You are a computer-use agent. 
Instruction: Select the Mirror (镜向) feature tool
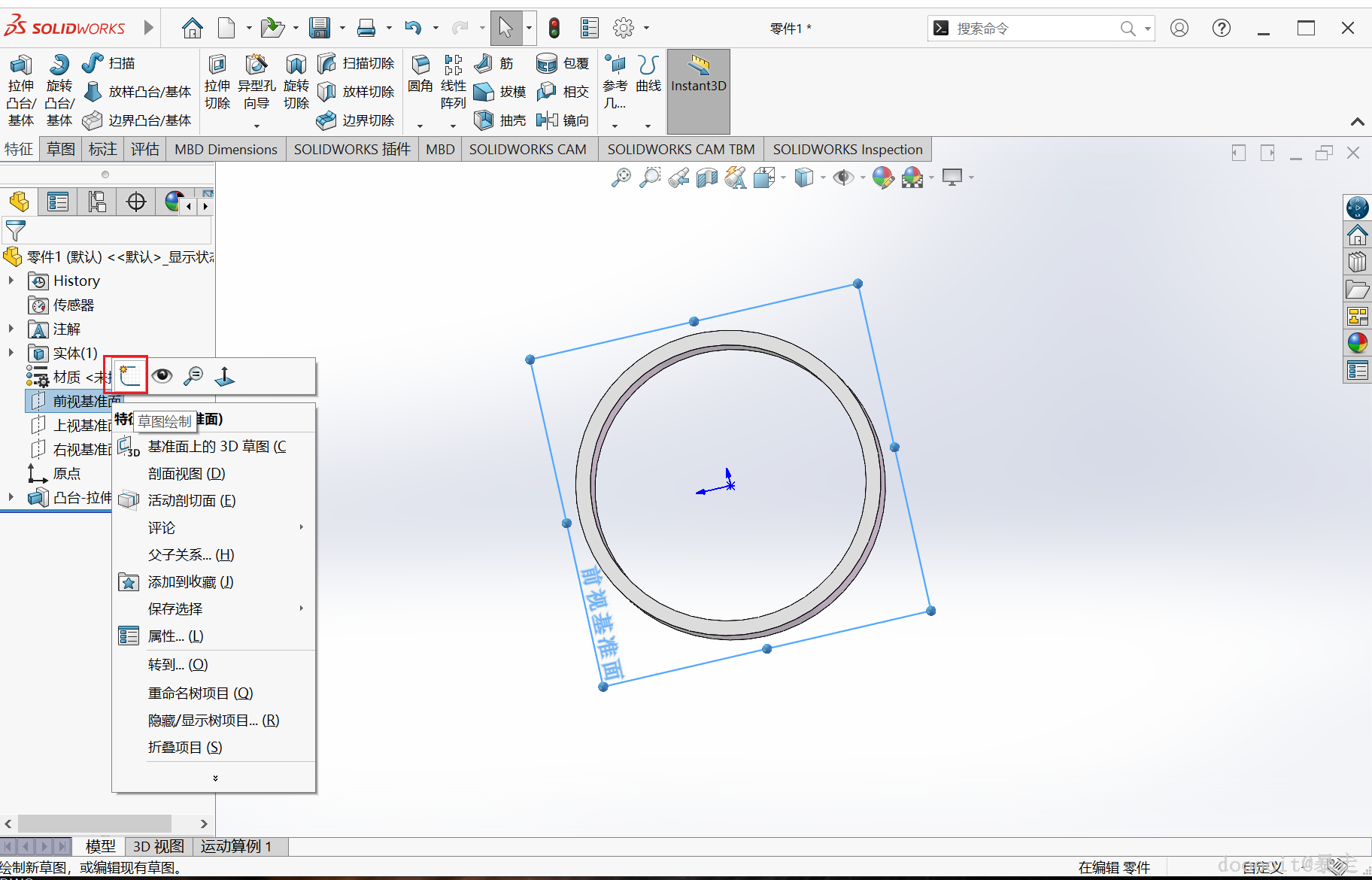pyautogui.click(x=548, y=120)
